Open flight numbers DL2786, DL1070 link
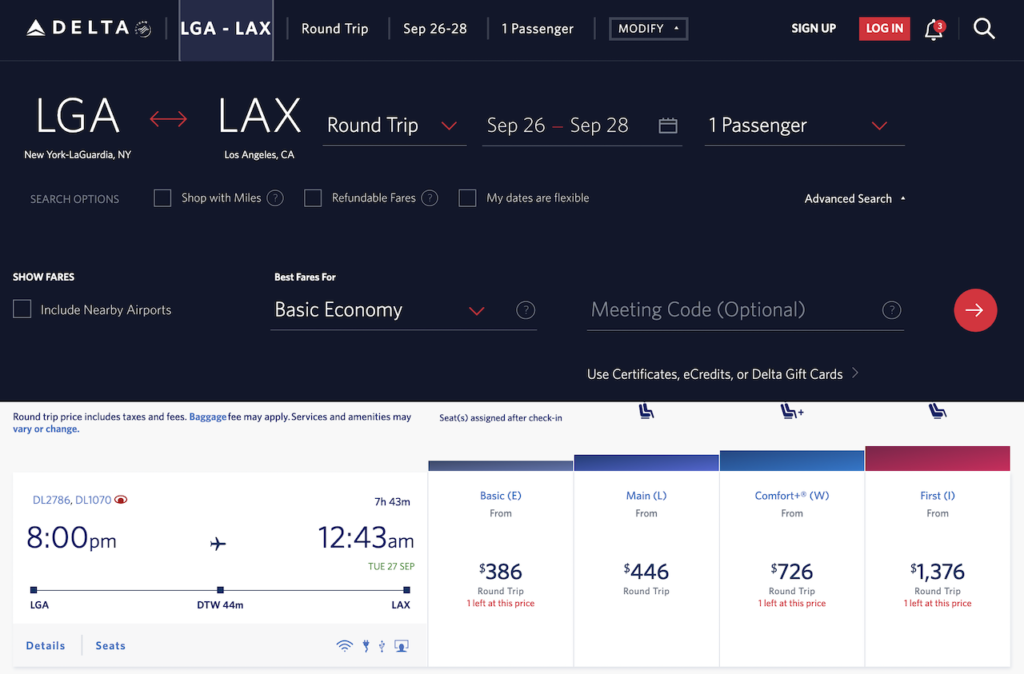 click(72, 500)
